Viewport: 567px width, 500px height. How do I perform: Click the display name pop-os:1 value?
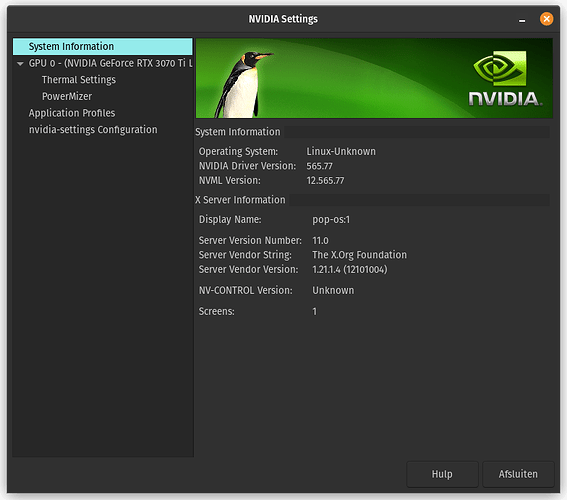tap(331, 219)
